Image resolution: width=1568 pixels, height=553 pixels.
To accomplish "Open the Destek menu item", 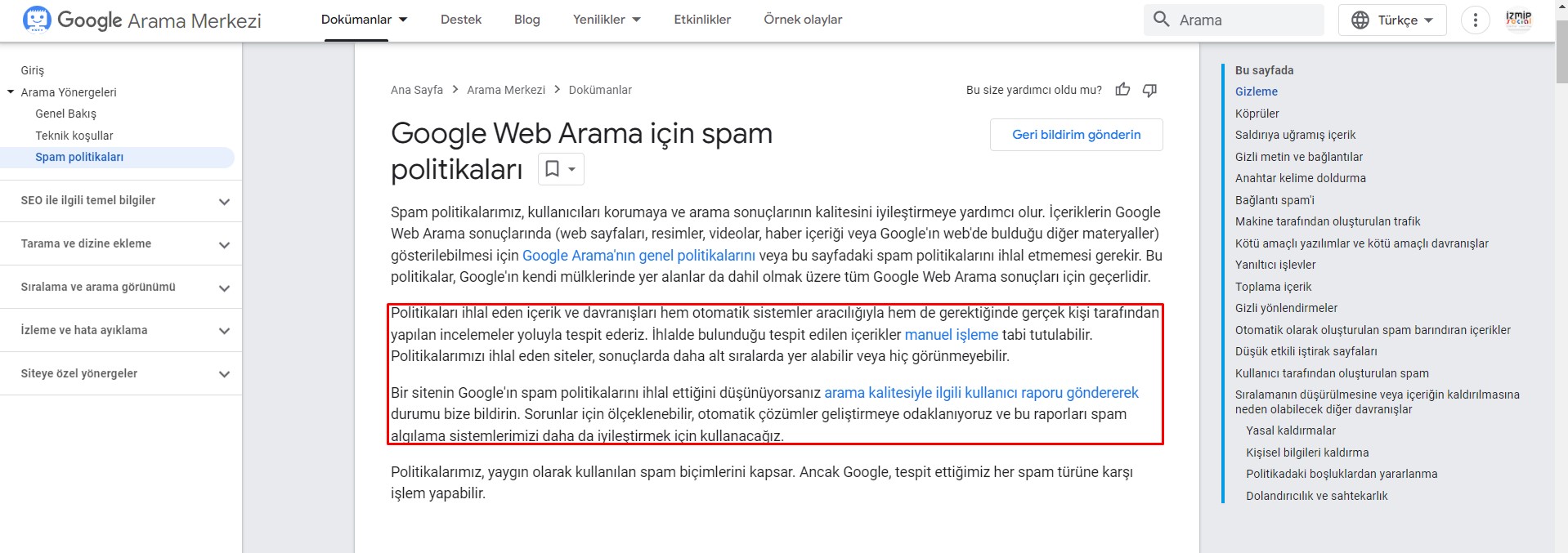I will [461, 20].
